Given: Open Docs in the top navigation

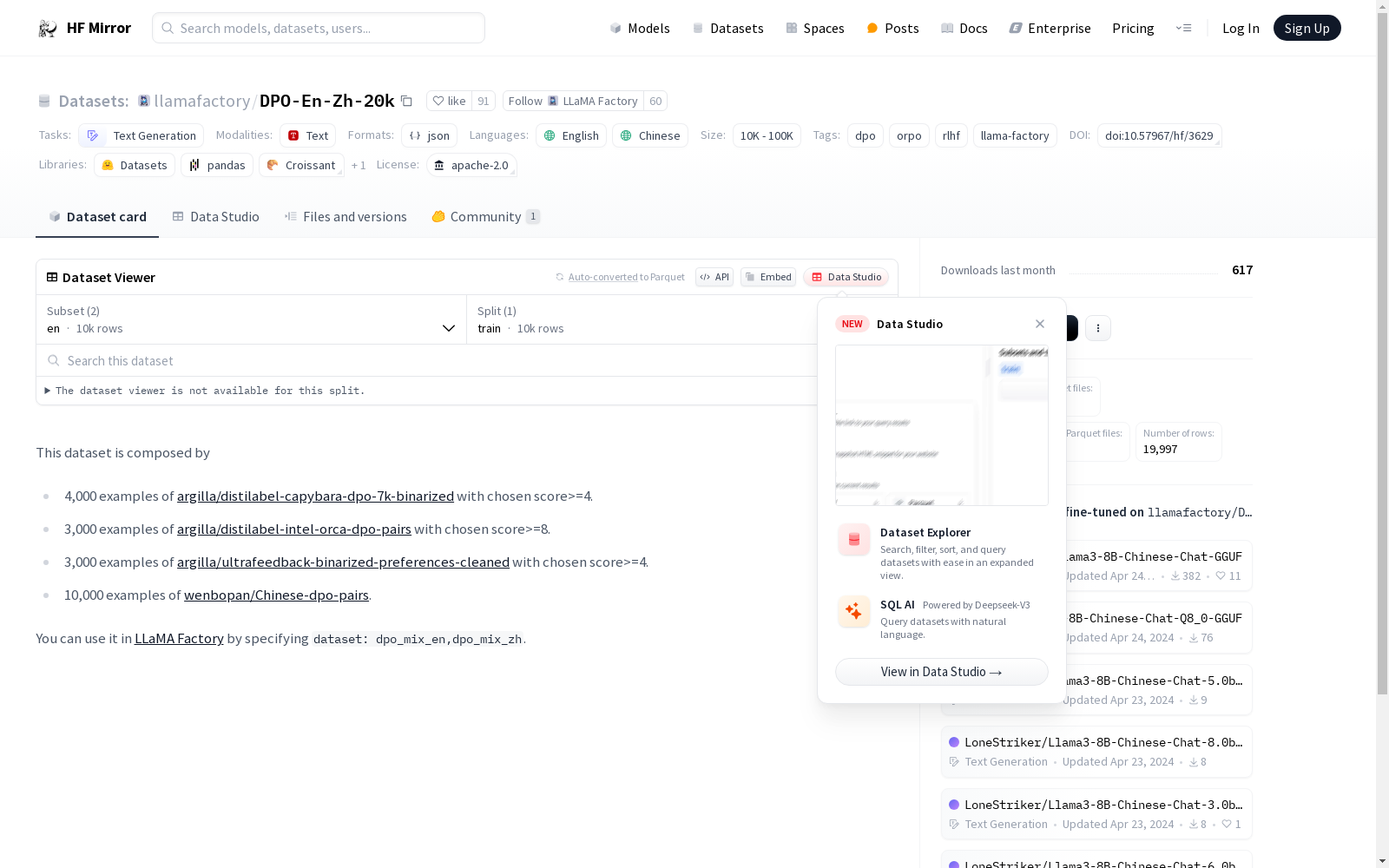Looking at the screenshot, I should [x=964, y=28].
